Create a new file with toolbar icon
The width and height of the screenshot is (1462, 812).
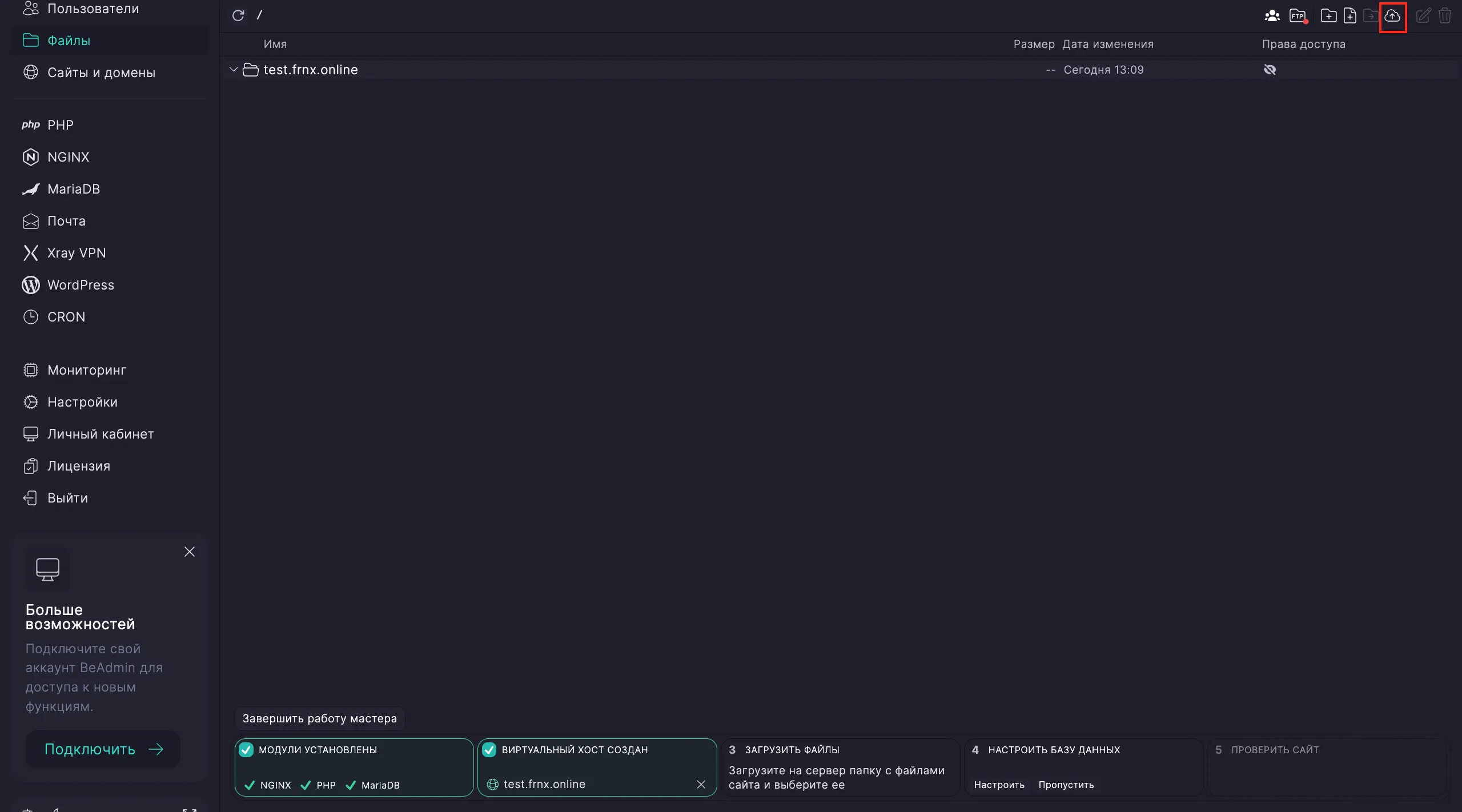click(1349, 16)
